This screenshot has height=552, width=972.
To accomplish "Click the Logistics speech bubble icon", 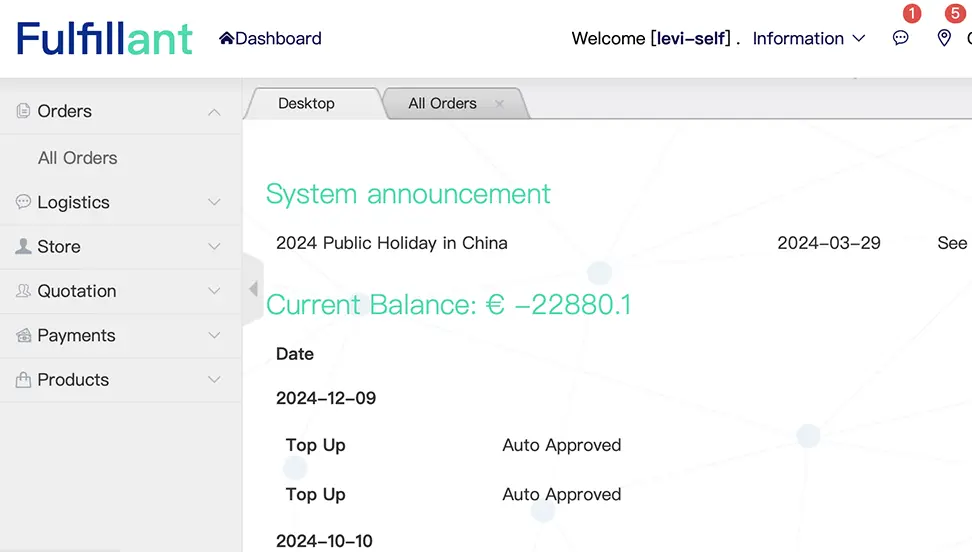I will (23, 202).
